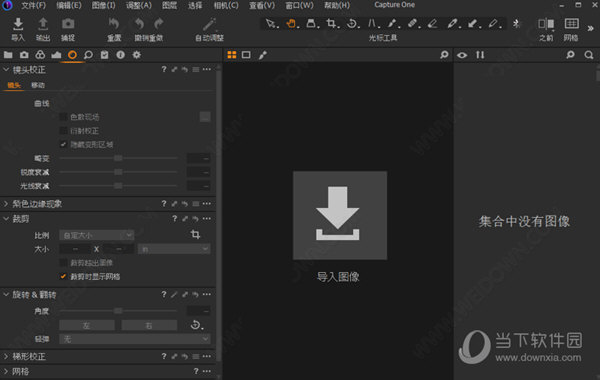Image resolution: width=600 pixels, height=380 pixels.
Task: Open the 文件(F) menu
Action: pos(33,5)
